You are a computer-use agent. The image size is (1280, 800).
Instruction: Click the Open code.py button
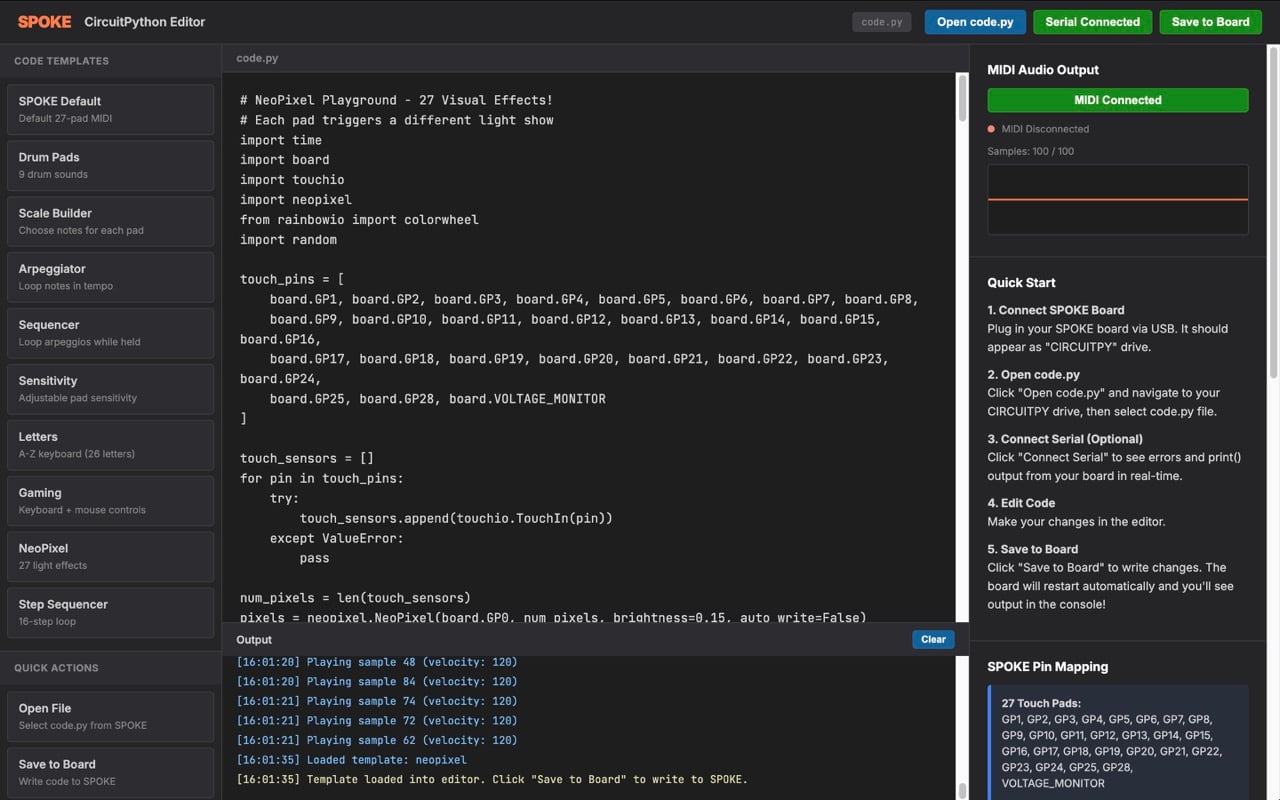coord(975,22)
